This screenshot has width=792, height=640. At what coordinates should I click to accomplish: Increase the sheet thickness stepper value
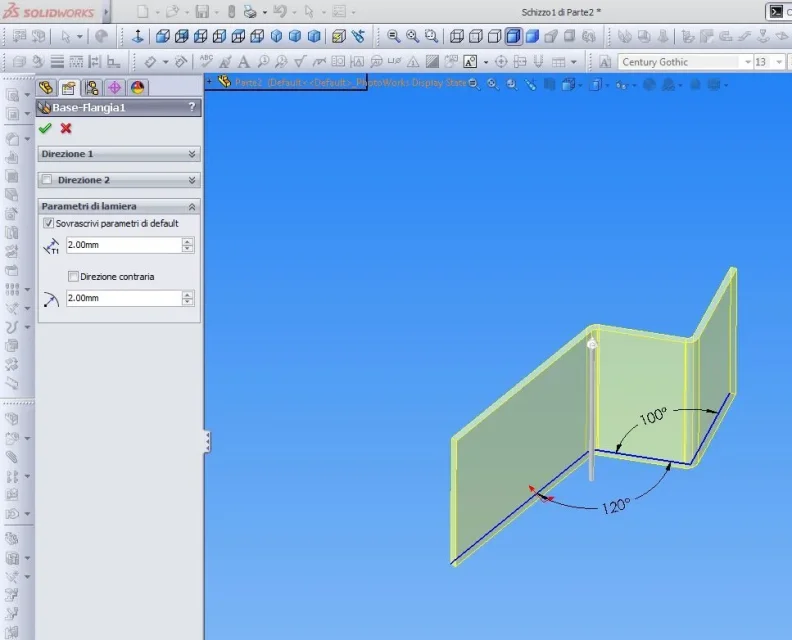(187, 241)
